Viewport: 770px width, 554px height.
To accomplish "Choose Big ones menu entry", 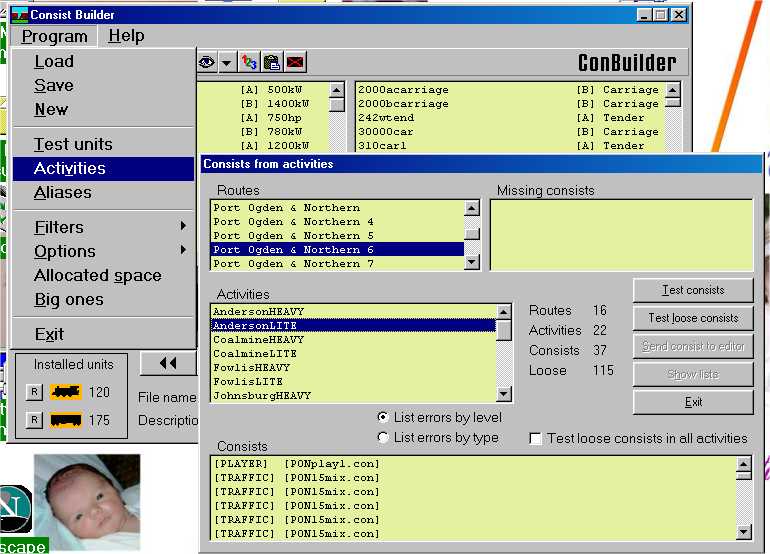I will (x=104, y=299).
